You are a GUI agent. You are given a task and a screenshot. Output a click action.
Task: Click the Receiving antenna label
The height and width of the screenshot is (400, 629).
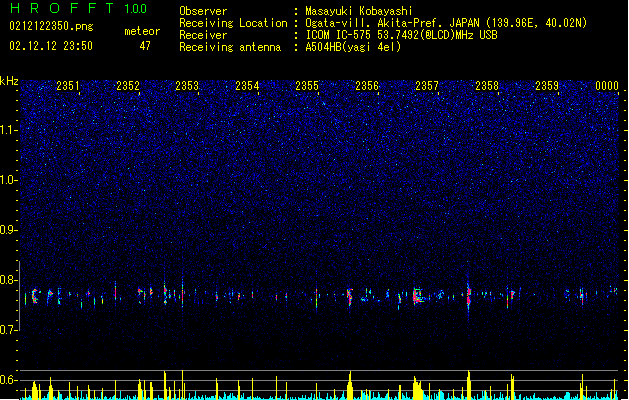coord(230,47)
